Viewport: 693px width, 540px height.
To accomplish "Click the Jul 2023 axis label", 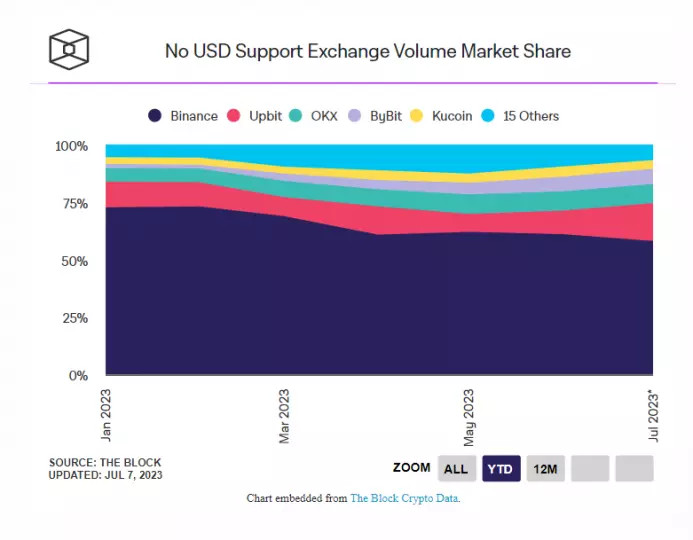I will pyautogui.click(x=652, y=416).
